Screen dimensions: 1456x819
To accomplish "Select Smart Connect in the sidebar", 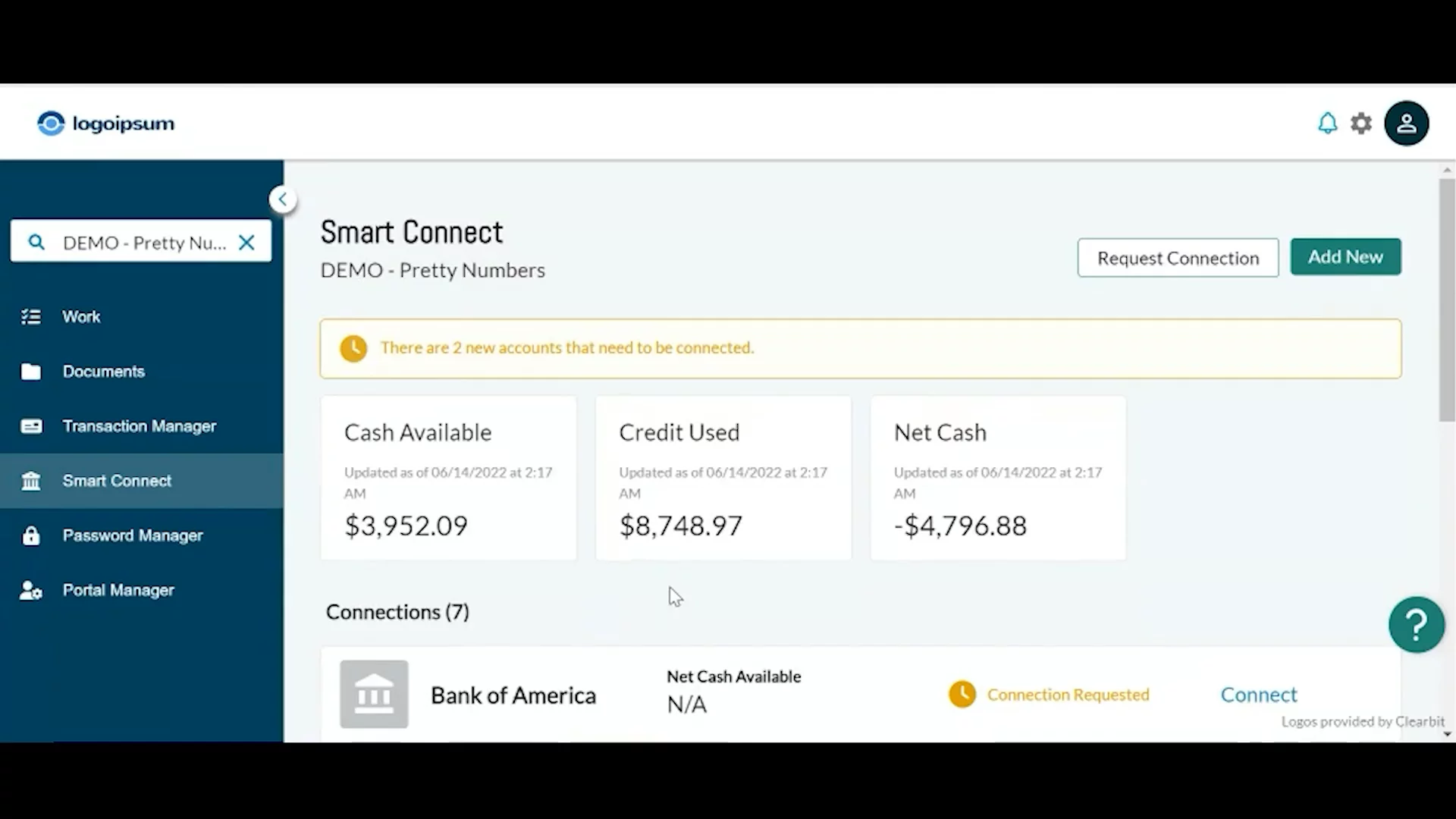I will pos(117,481).
